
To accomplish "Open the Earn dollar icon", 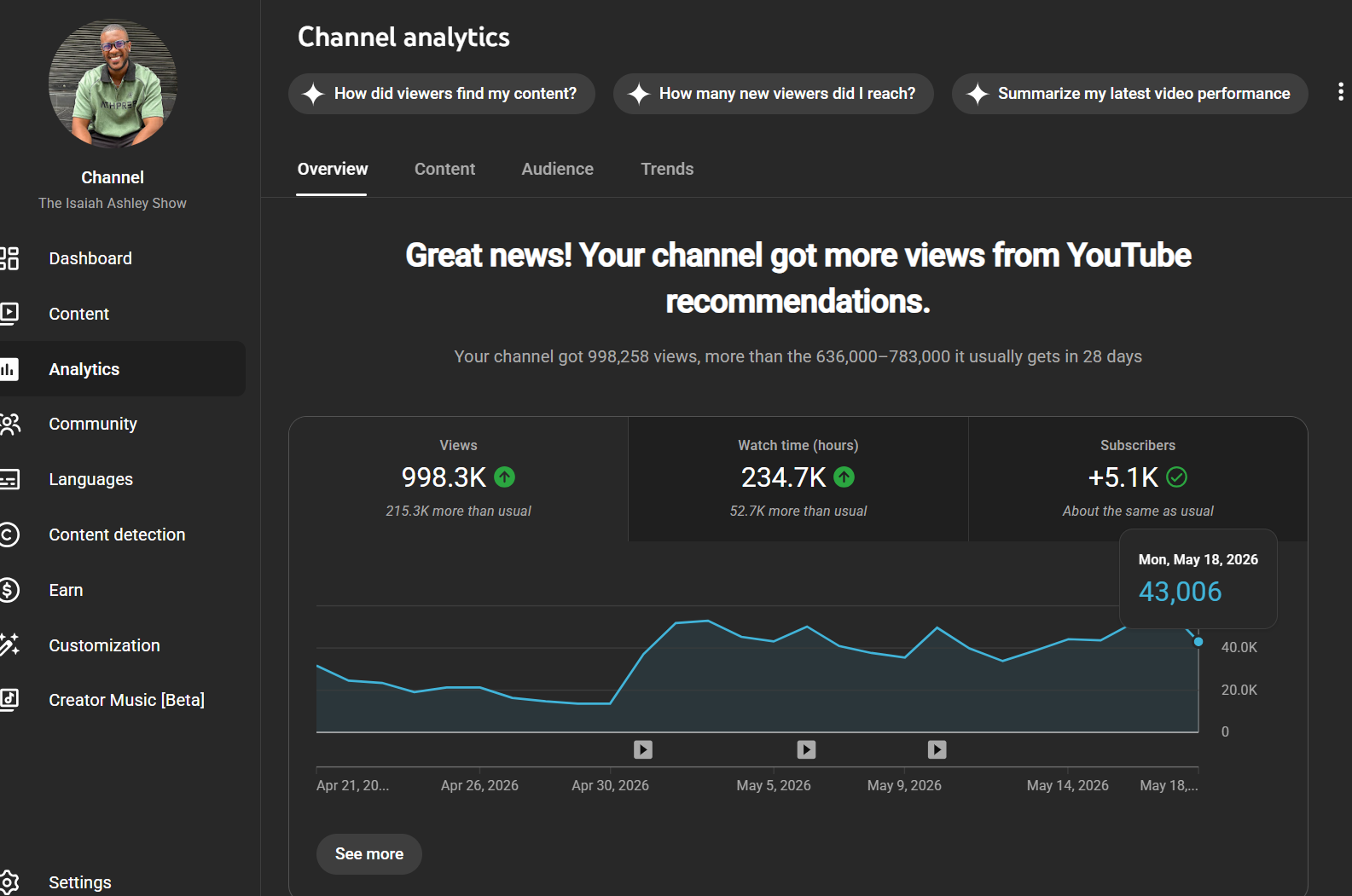I will (x=9, y=590).
